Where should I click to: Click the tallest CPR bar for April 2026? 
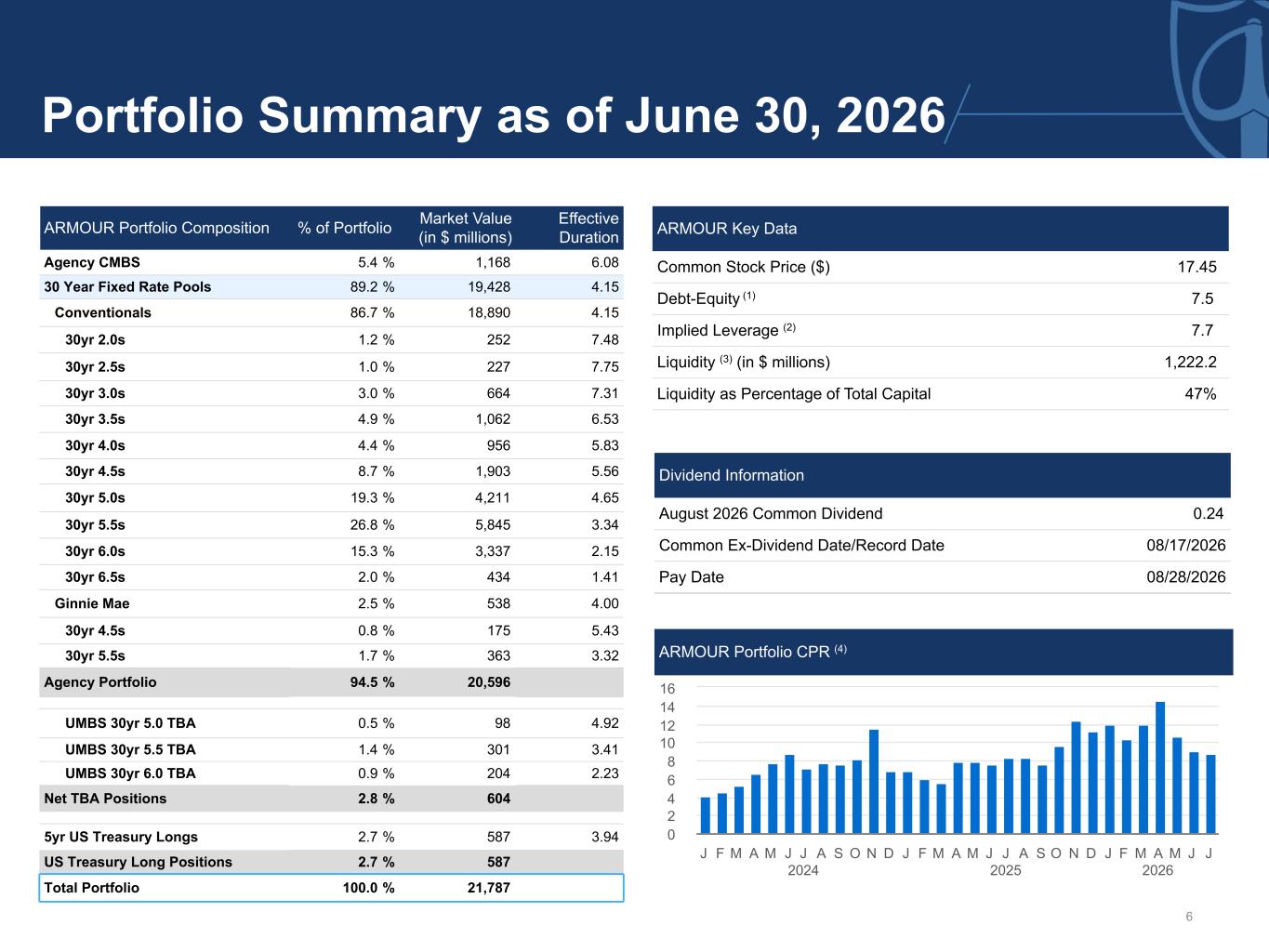pos(1160,768)
